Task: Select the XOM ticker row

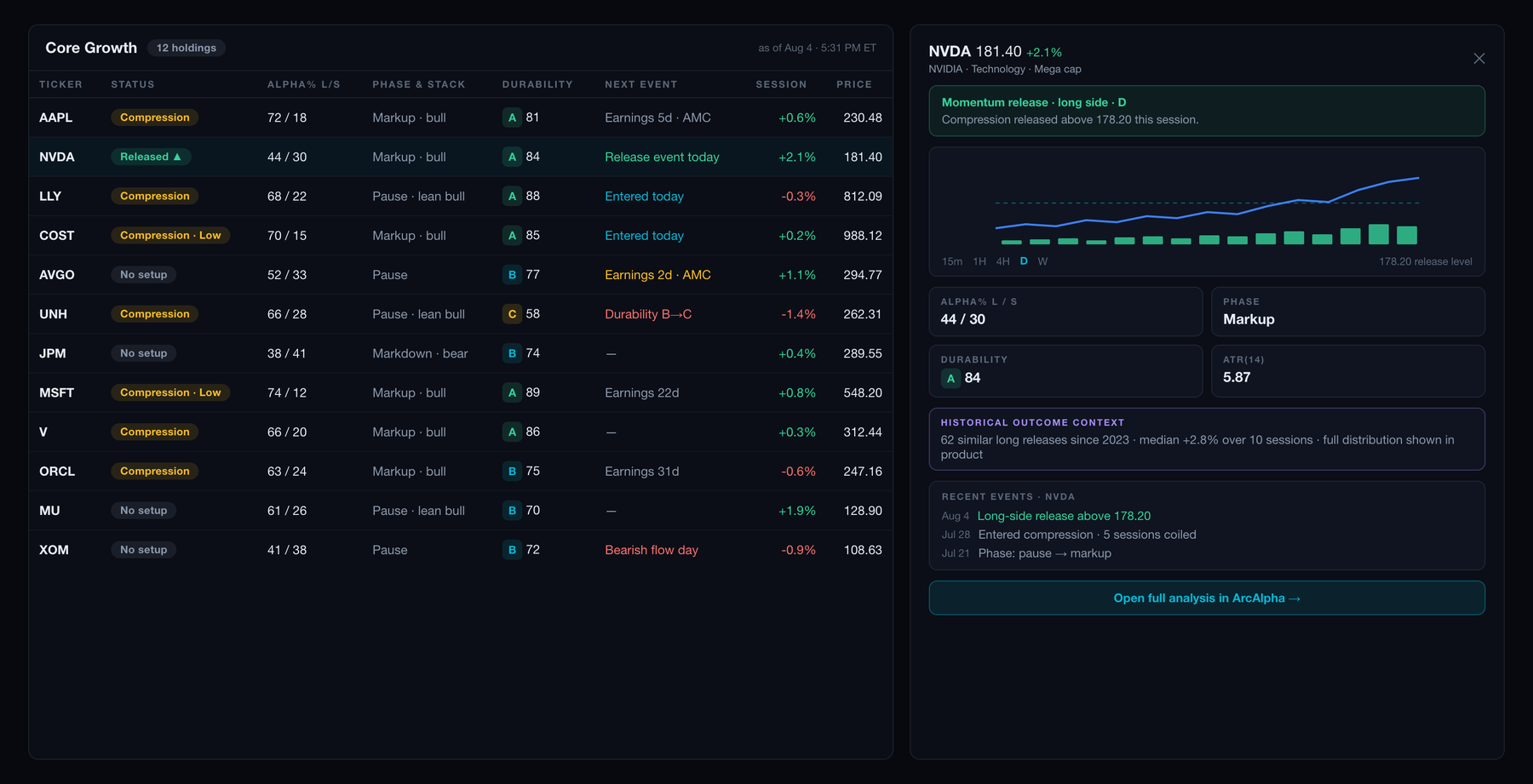Action: (461, 550)
